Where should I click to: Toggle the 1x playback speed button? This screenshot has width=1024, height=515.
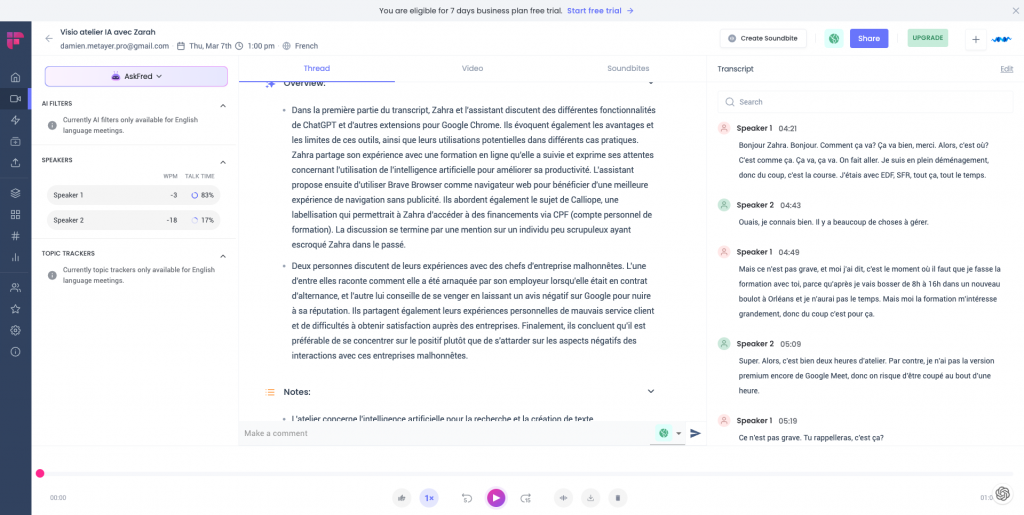pyautogui.click(x=429, y=497)
